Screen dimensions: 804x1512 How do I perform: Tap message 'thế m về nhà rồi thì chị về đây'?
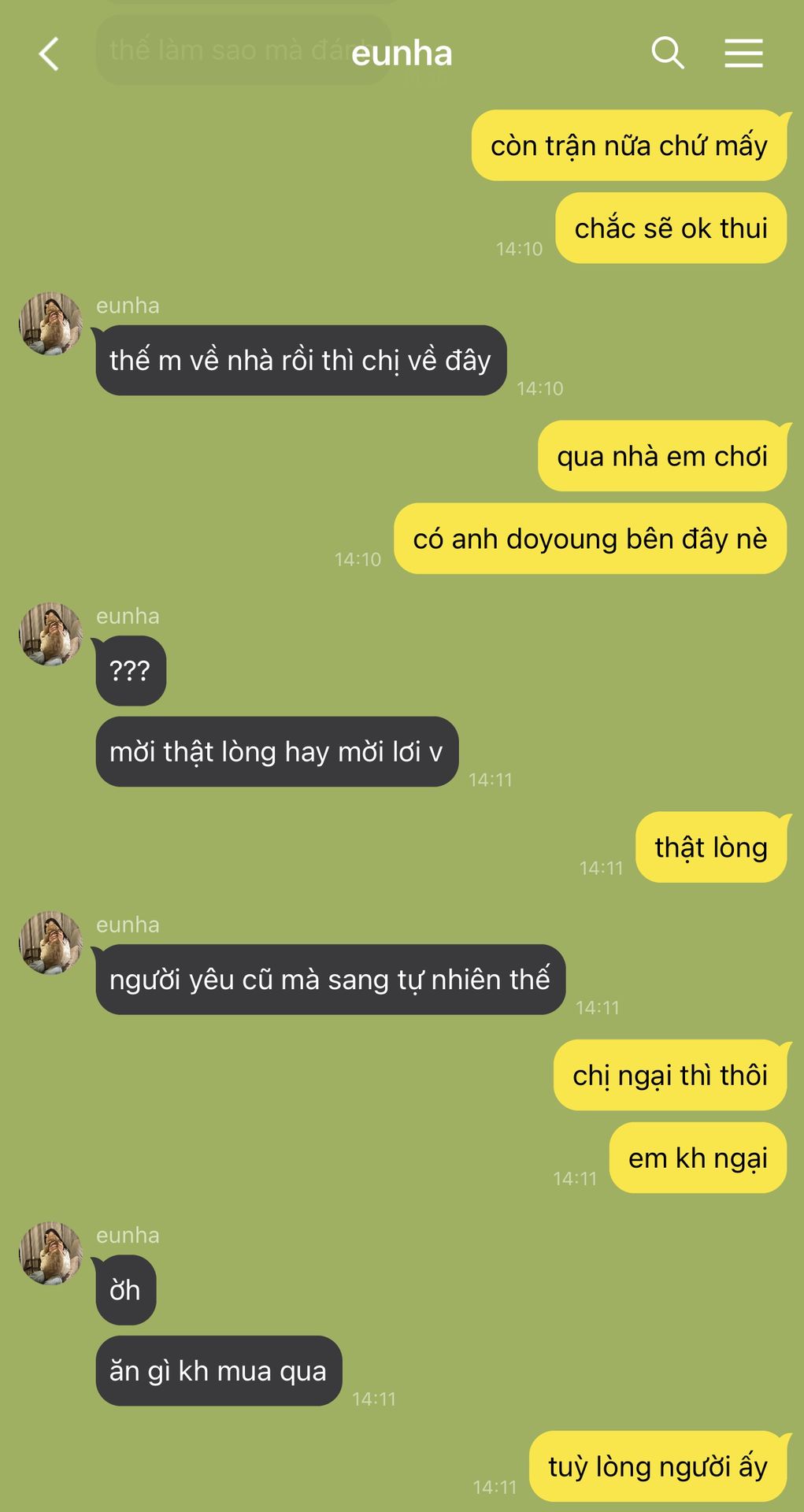tap(301, 361)
